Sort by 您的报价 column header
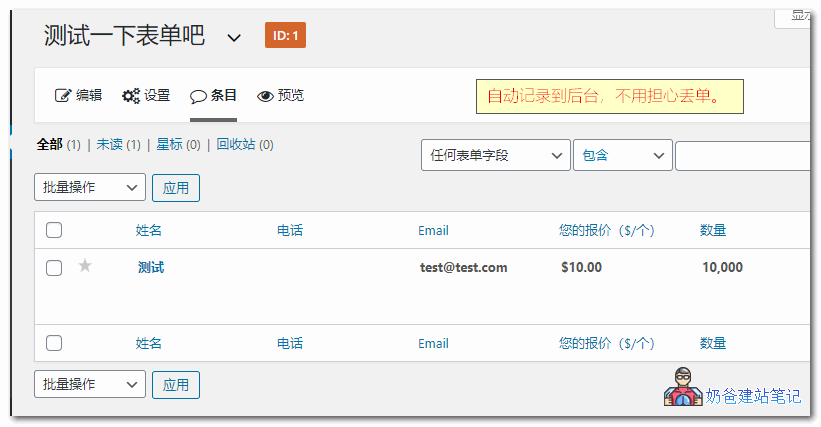 click(606, 230)
